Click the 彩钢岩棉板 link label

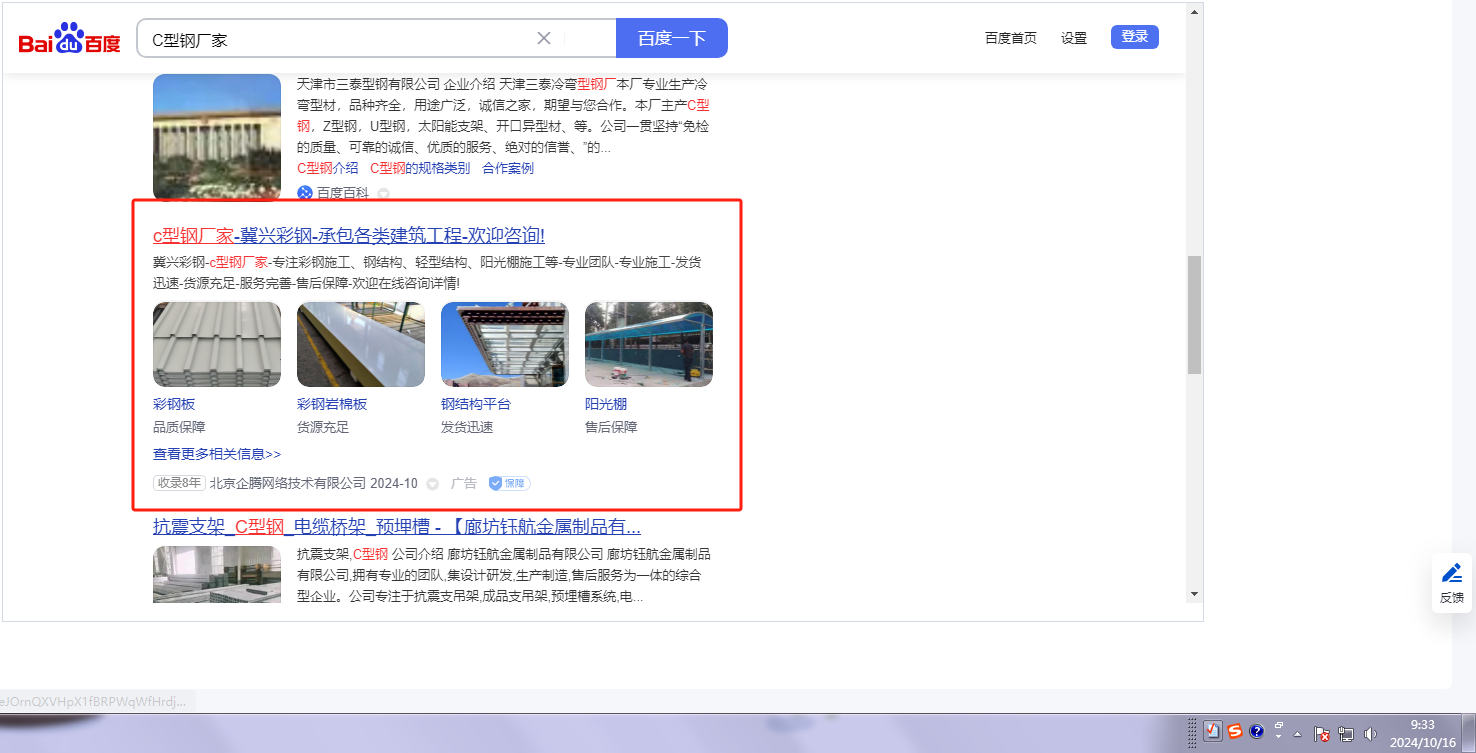pyautogui.click(x=332, y=404)
